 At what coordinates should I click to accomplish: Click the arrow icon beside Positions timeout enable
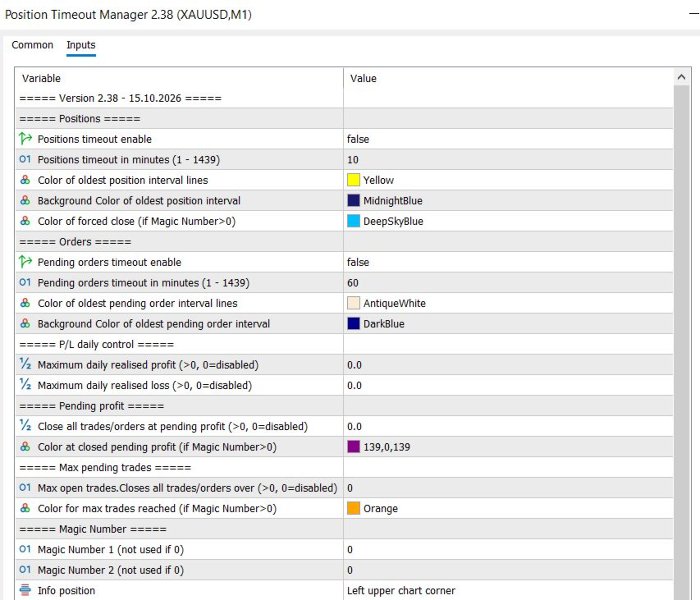(25, 139)
